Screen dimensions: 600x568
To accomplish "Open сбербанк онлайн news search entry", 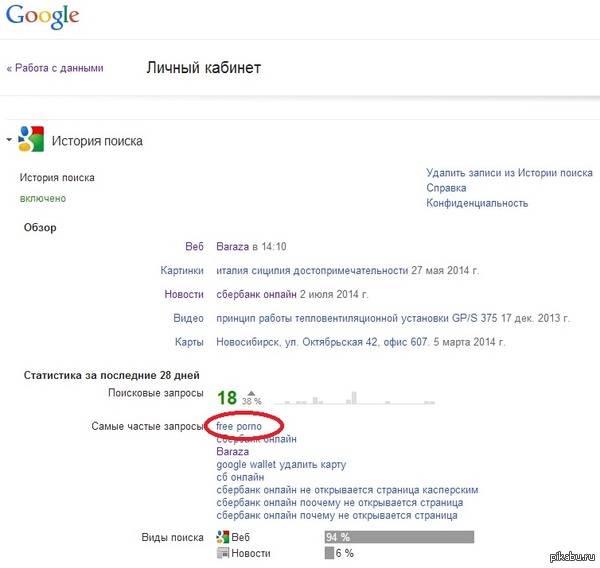I will [257, 295].
